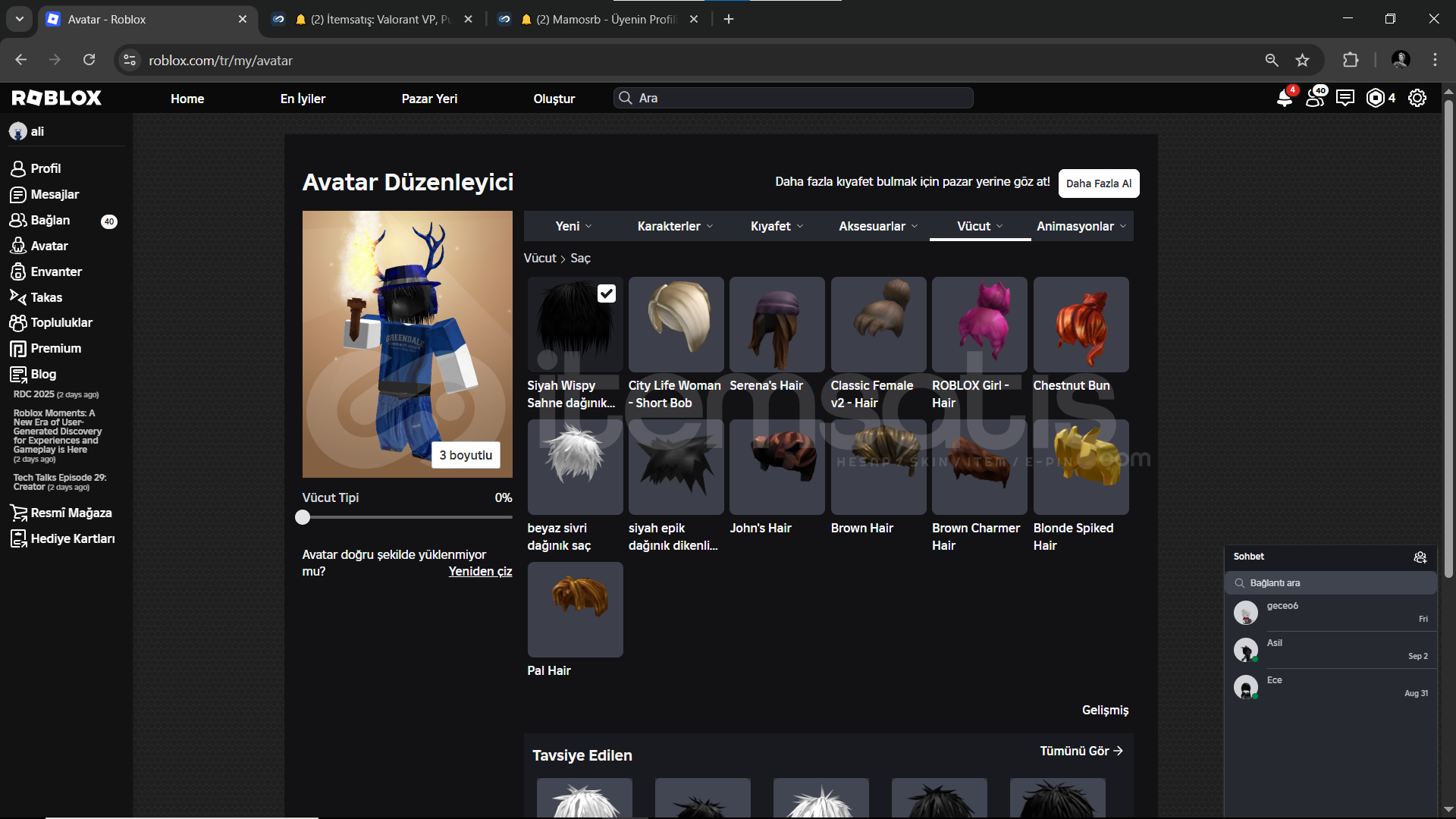Image resolution: width=1456 pixels, height=819 pixels.
Task: Open chat with Asil
Action: [x=1331, y=650]
